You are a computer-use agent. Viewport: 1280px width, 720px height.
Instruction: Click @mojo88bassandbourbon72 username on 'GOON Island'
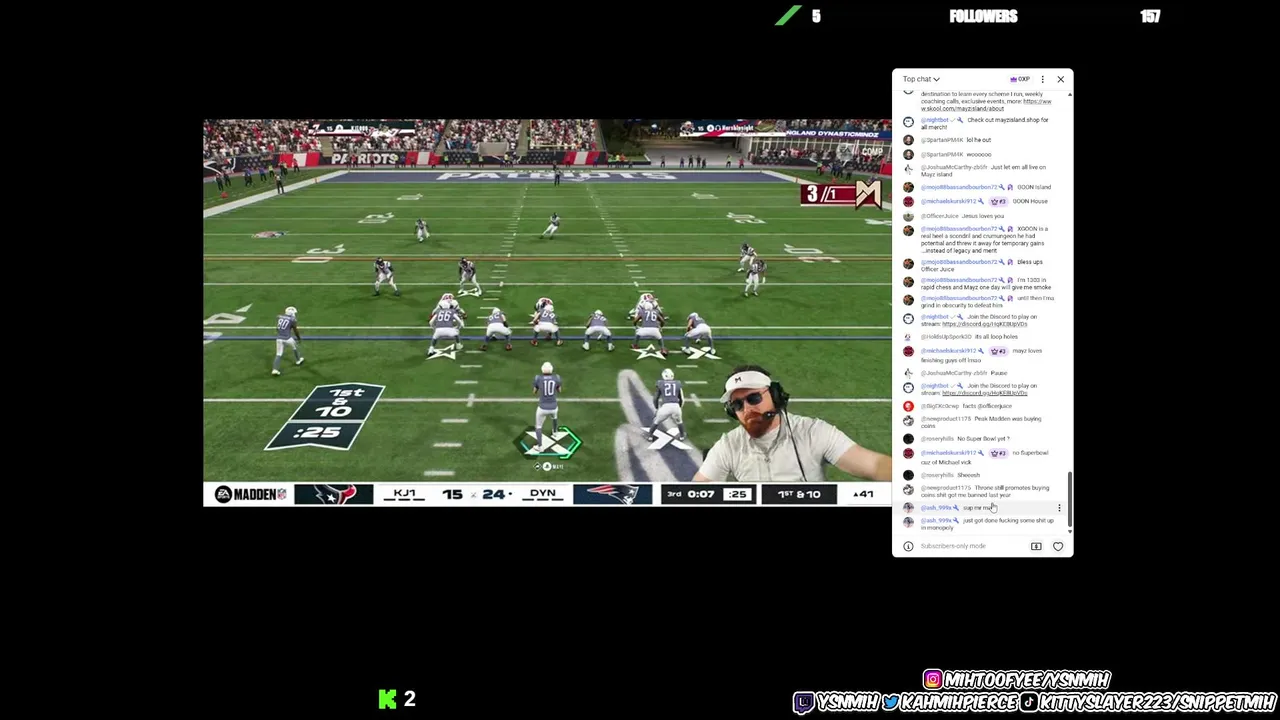pyautogui.click(x=959, y=187)
